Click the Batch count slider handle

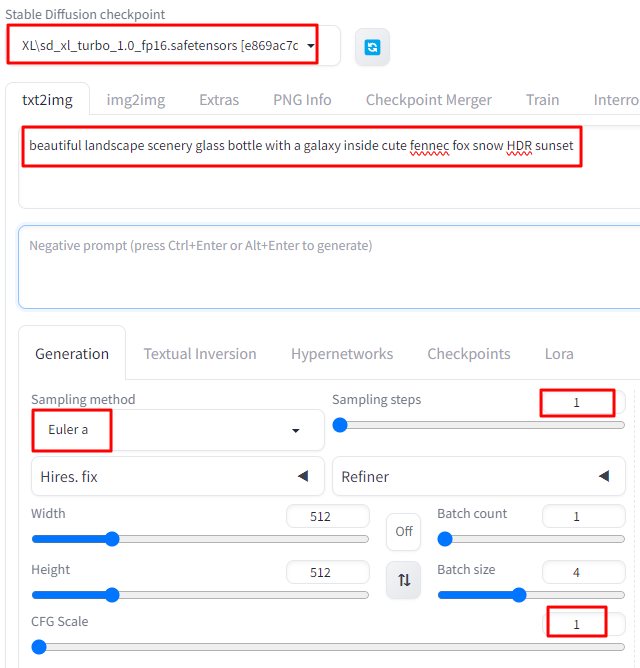(x=445, y=539)
